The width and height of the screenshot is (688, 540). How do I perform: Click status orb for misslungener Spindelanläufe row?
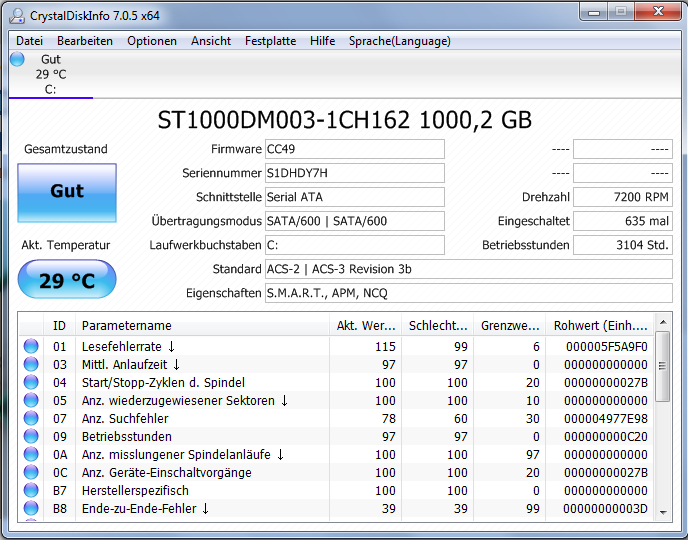point(31,454)
